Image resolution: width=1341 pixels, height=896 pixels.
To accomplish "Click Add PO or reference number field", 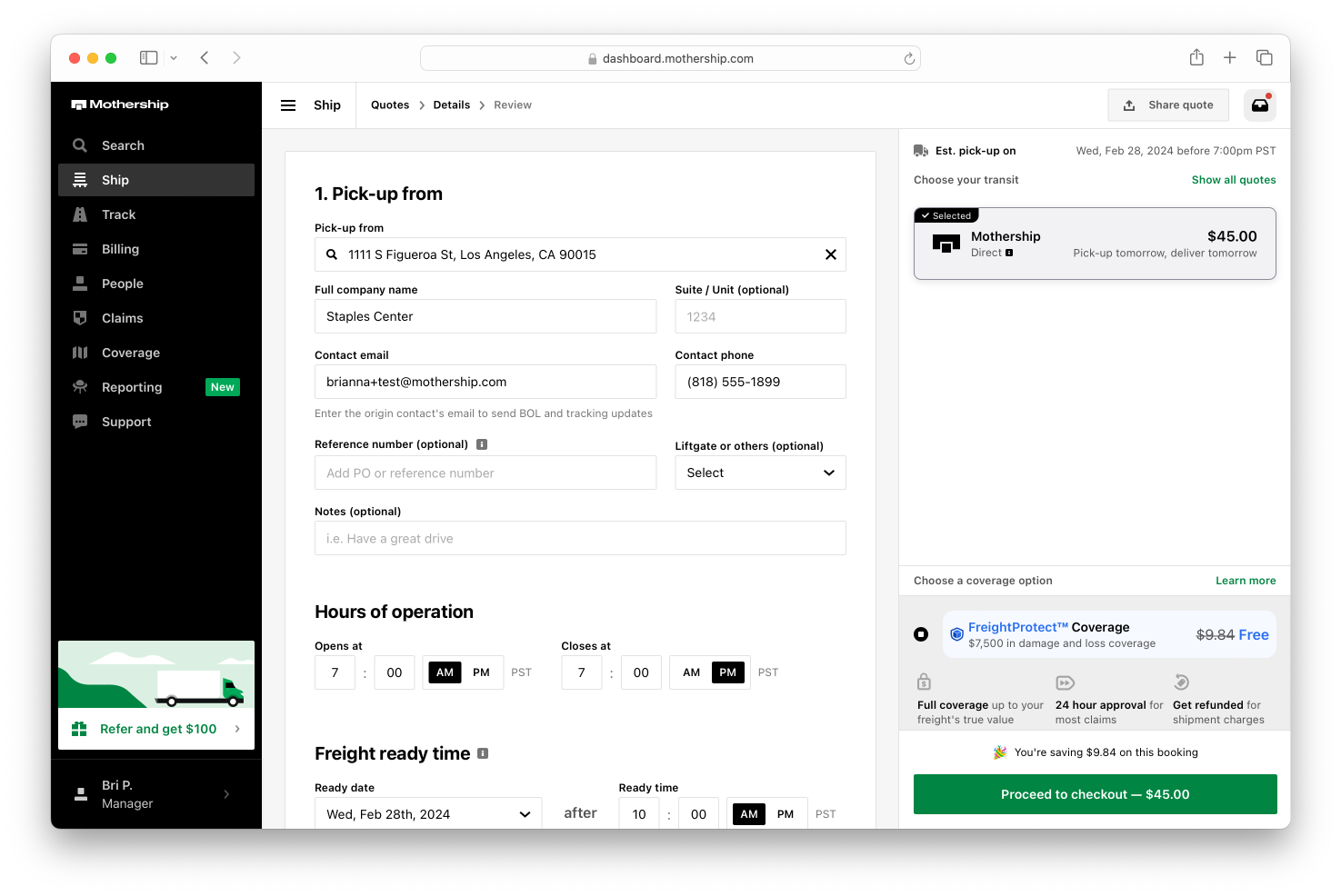I will point(485,473).
